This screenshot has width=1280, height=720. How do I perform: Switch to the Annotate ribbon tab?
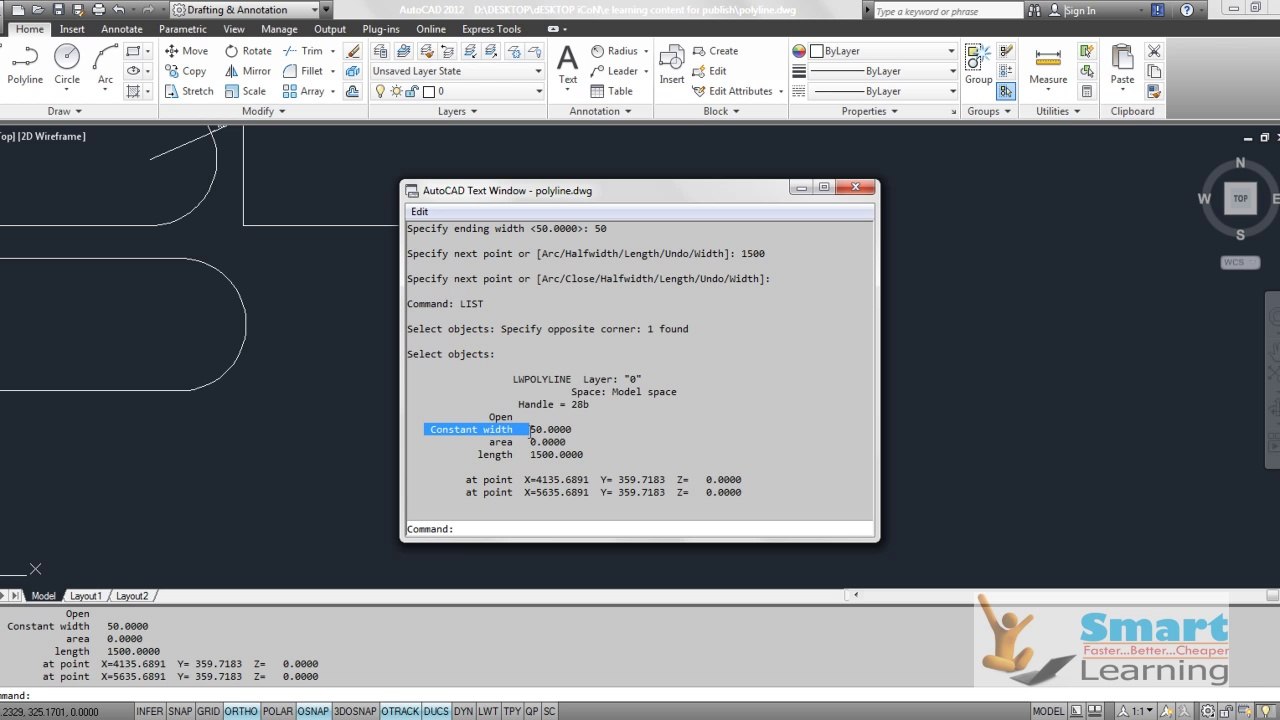(x=122, y=29)
